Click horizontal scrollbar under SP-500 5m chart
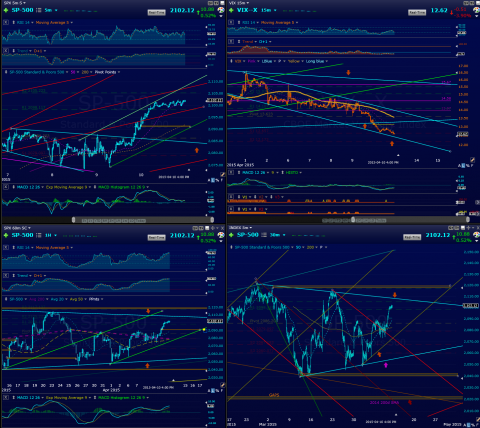The image size is (480, 428). (143, 220)
